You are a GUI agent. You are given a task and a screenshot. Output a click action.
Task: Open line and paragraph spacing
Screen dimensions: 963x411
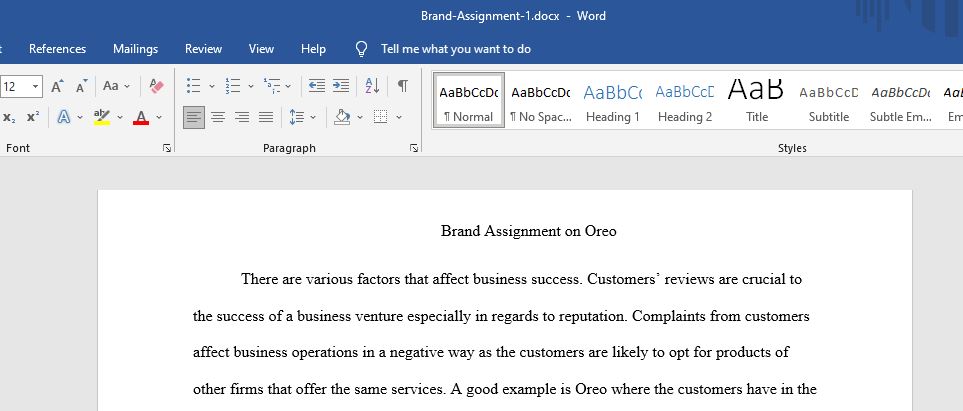coord(297,117)
